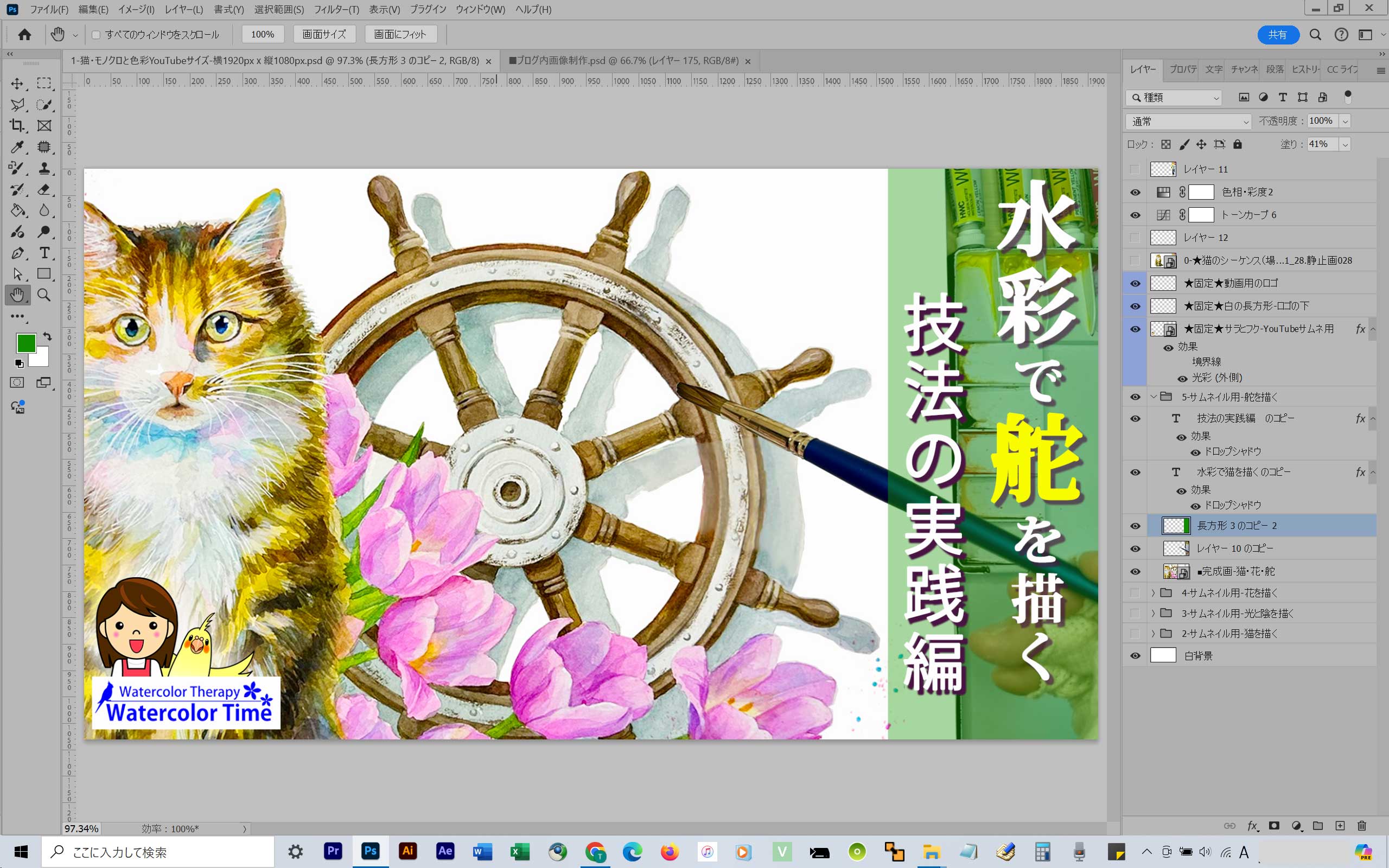Click the white background color swatch
The width and height of the screenshot is (1389, 868).
click(x=42, y=359)
